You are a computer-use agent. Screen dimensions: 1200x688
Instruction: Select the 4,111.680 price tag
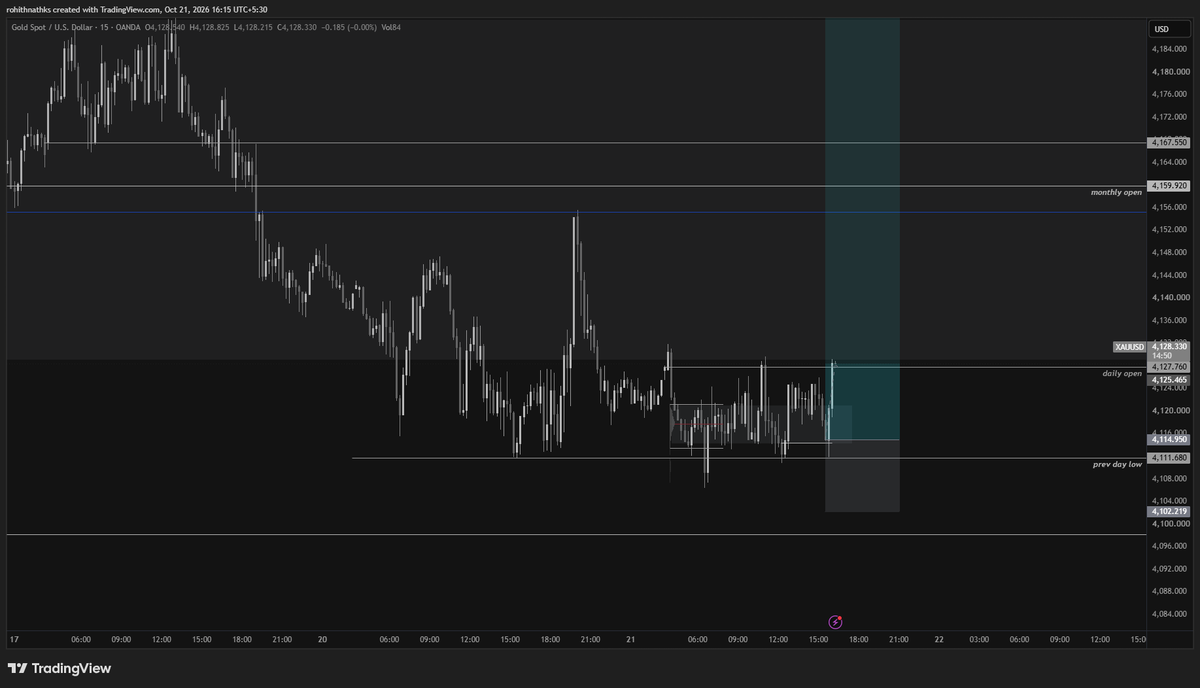tap(1169, 458)
